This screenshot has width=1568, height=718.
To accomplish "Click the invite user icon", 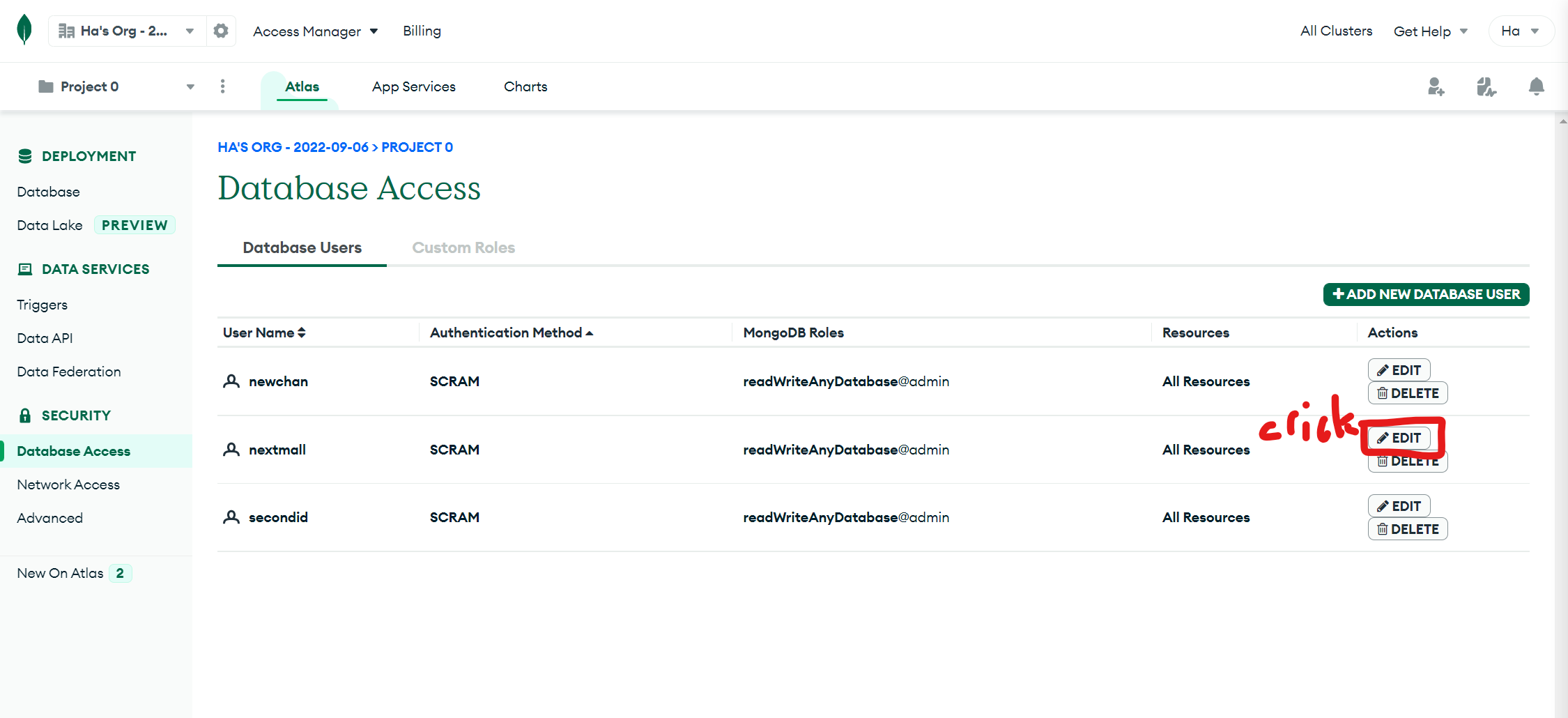I will [x=1436, y=86].
